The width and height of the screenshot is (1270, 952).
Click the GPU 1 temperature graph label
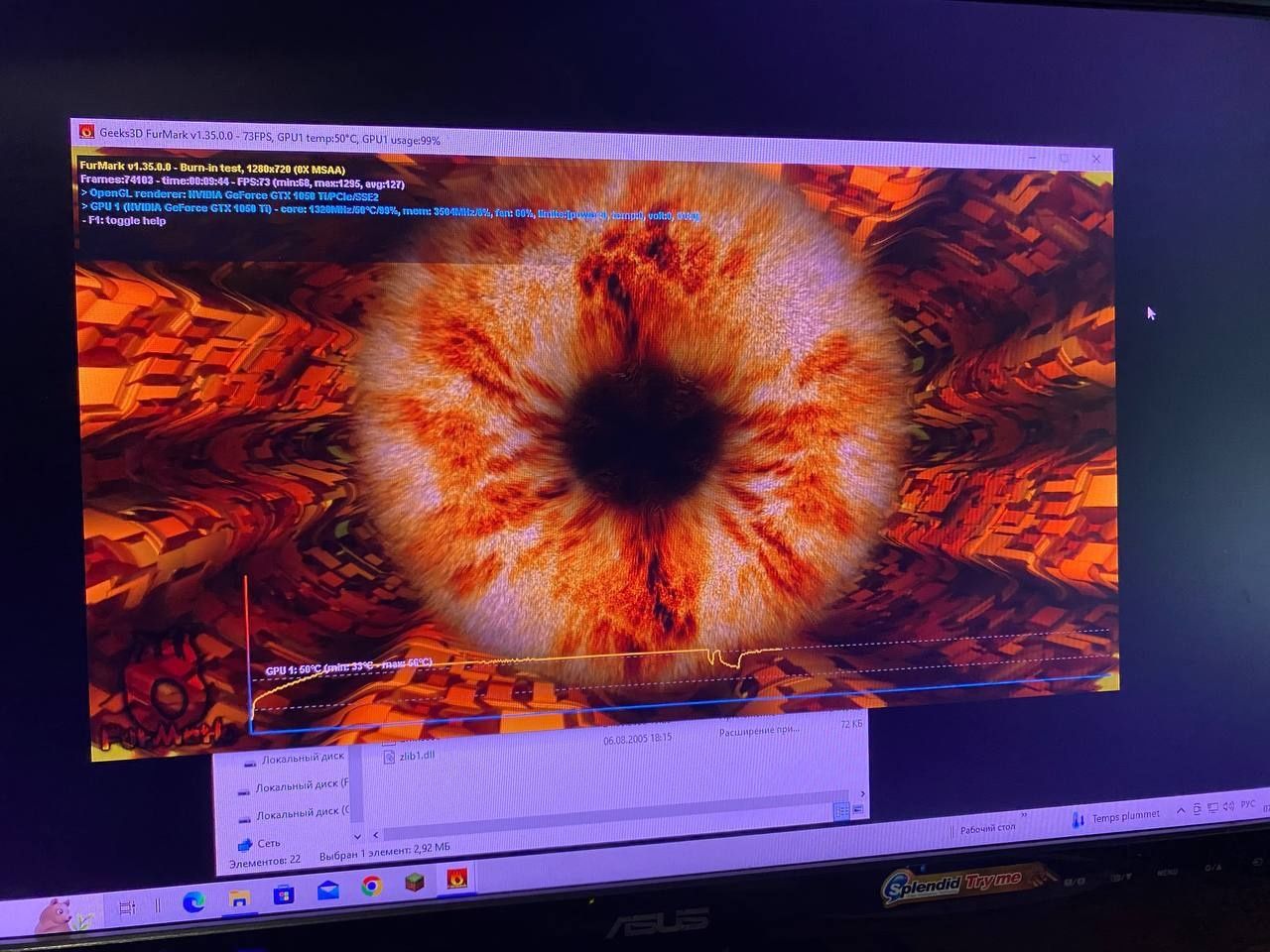click(x=348, y=667)
